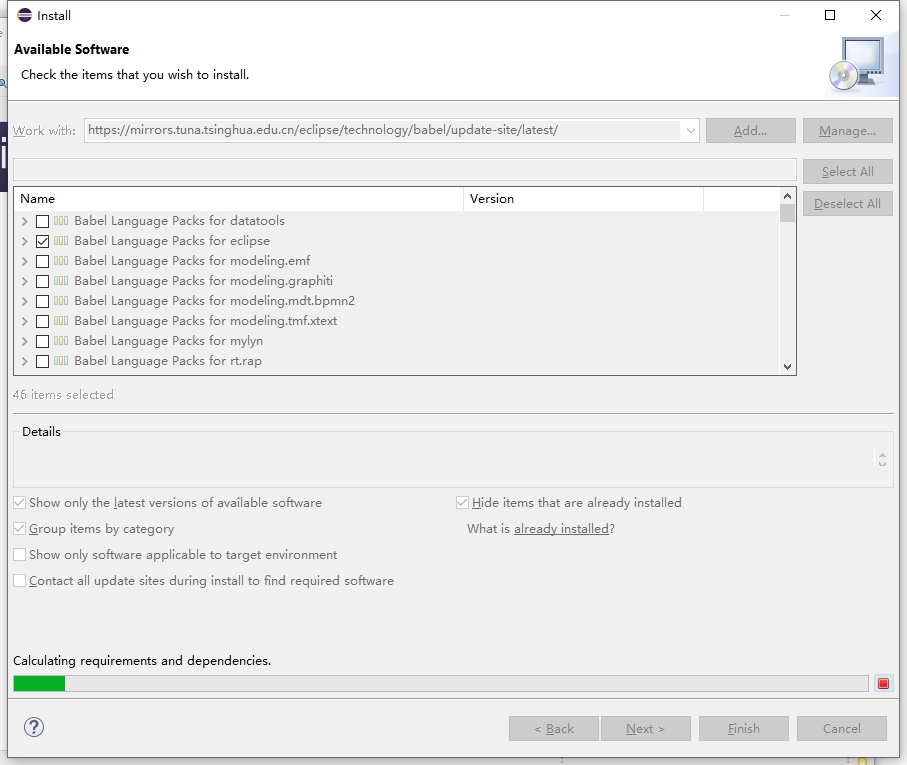This screenshot has height=765, width=907.
Task: Check Babel Language Packs for rt.rap
Action: click(42, 361)
